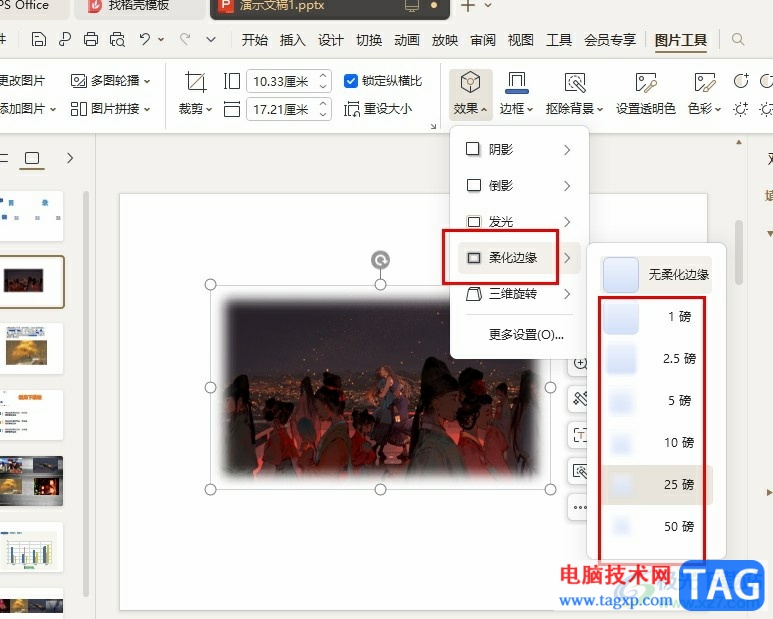
Task: Click the Redo arrow icon
Action: pyautogui.click(x=185, y=38)
